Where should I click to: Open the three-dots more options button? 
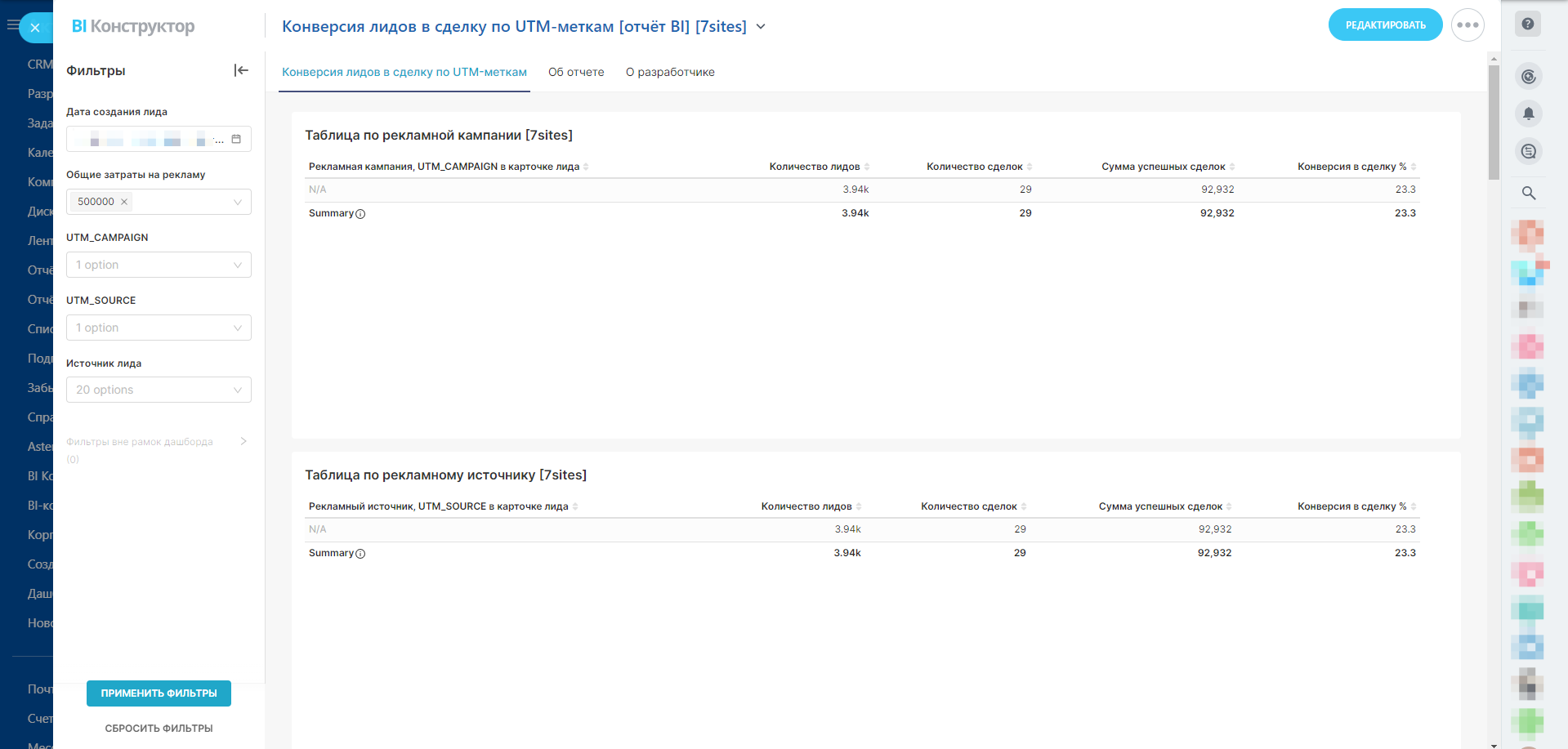click(x=1467, y=25)
